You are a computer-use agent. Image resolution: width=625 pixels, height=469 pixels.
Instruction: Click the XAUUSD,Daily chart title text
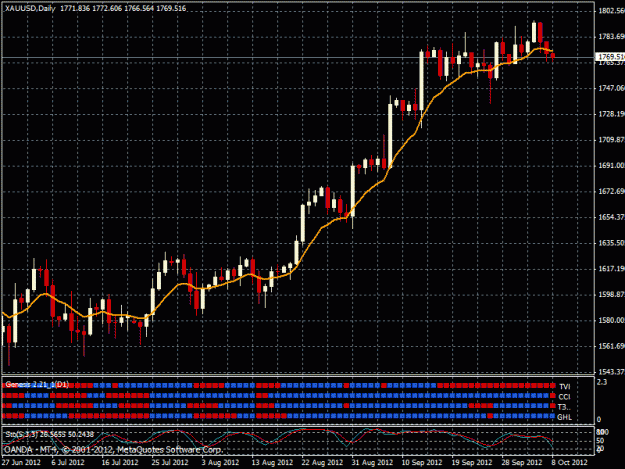(30, 8)
